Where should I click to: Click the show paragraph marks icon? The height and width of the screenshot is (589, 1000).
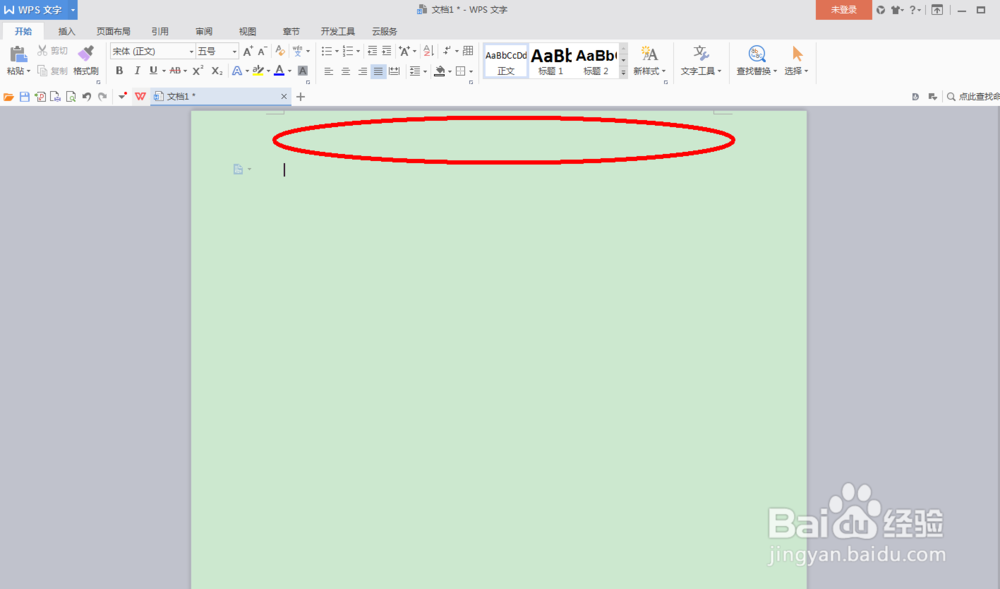447,51
